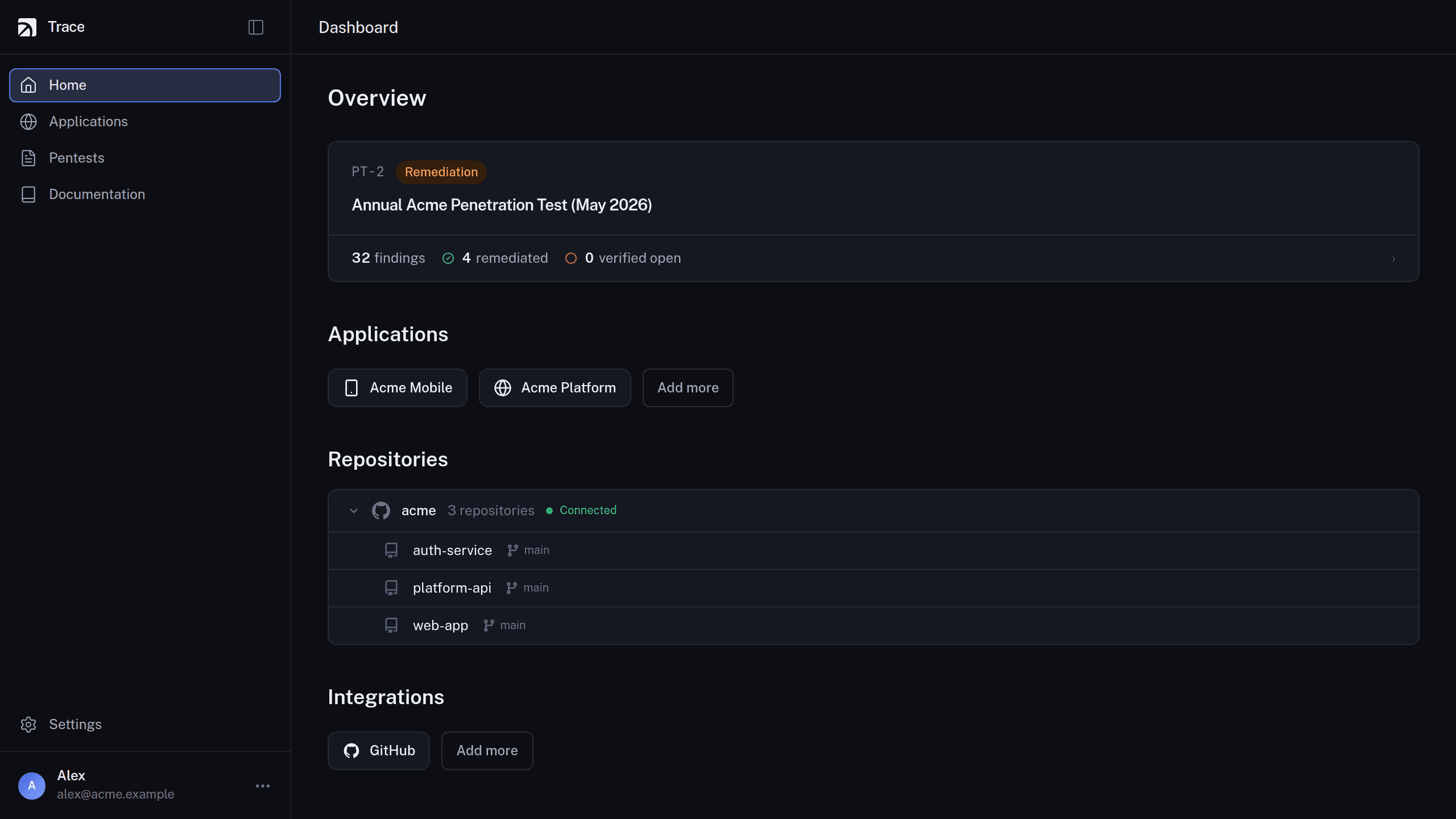Click Add more under Integrations
The image size is (1456, 819).
click(x=487, y=751)
